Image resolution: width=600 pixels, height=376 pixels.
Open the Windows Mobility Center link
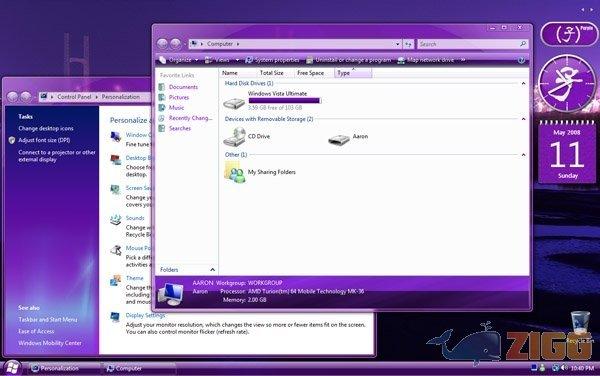pyautogui.click(x=50, y=343)
